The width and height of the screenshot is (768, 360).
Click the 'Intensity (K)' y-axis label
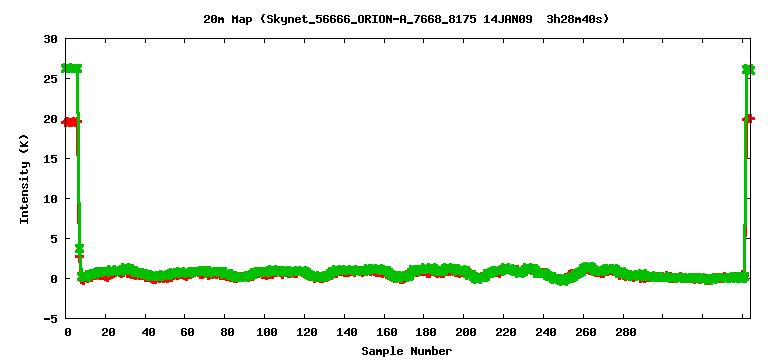[x=24, y=178]
